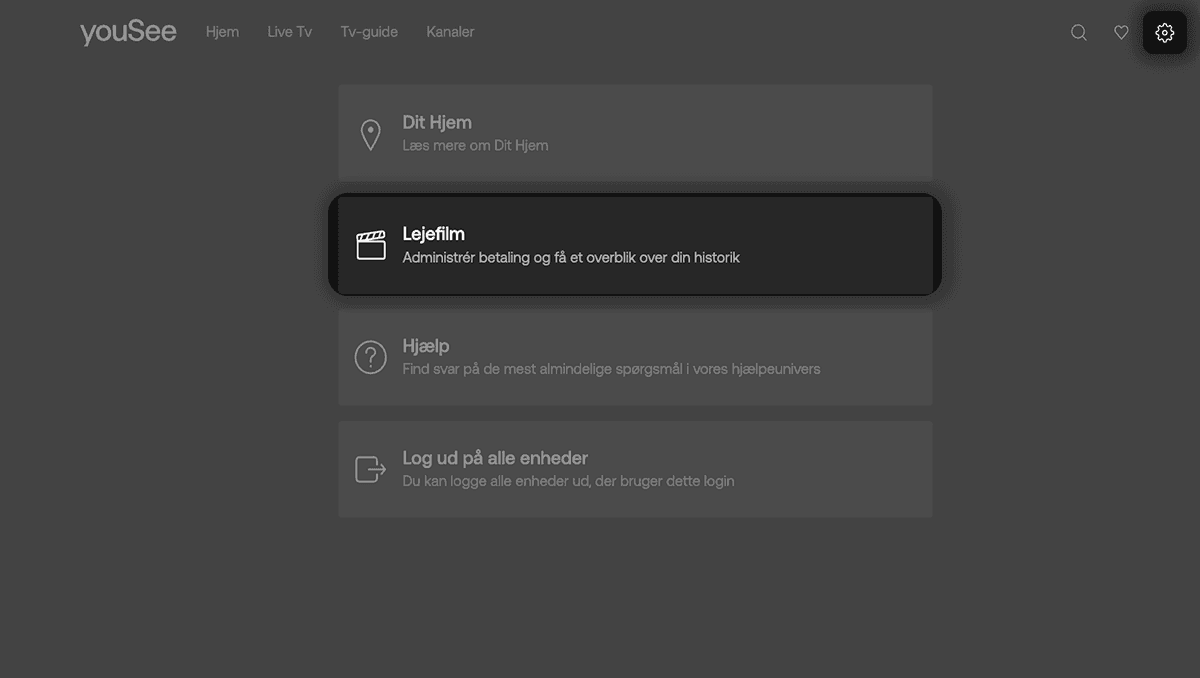
Task: Click the clapperboard icon for Lejefilm
Action: [371, 245]
